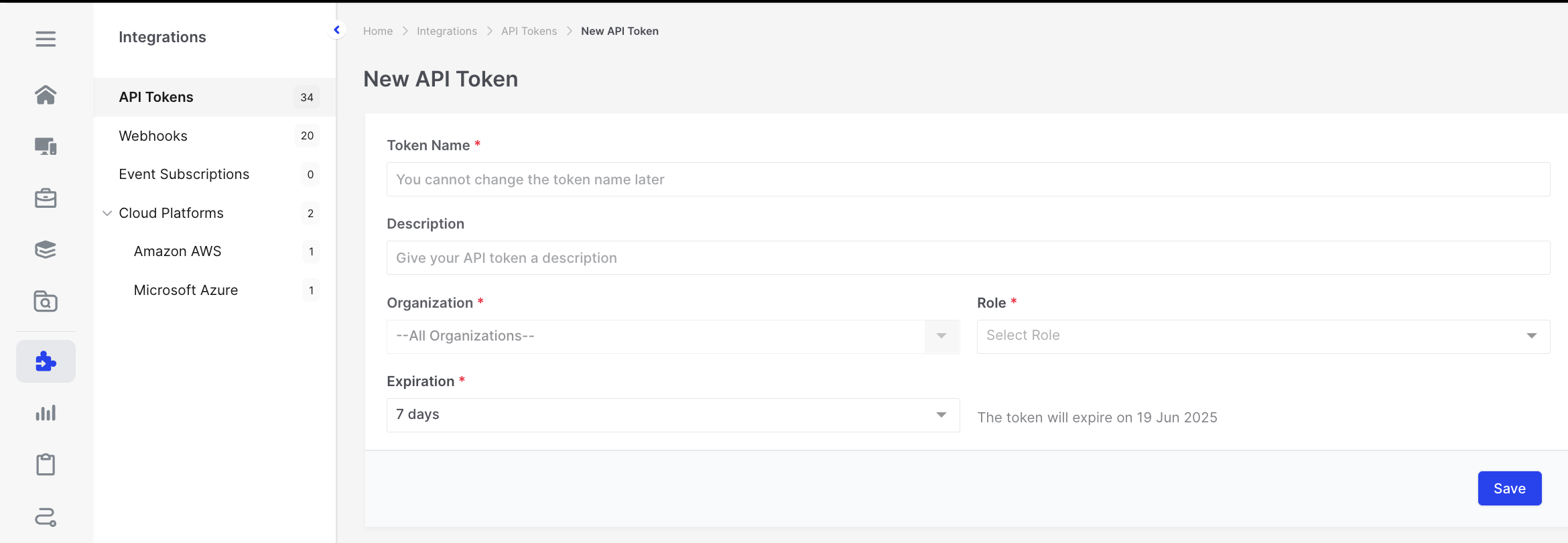The width and height of the screenshot is (1568, 543).
Task: Click the home icon in sidebar
Action: 46,95
